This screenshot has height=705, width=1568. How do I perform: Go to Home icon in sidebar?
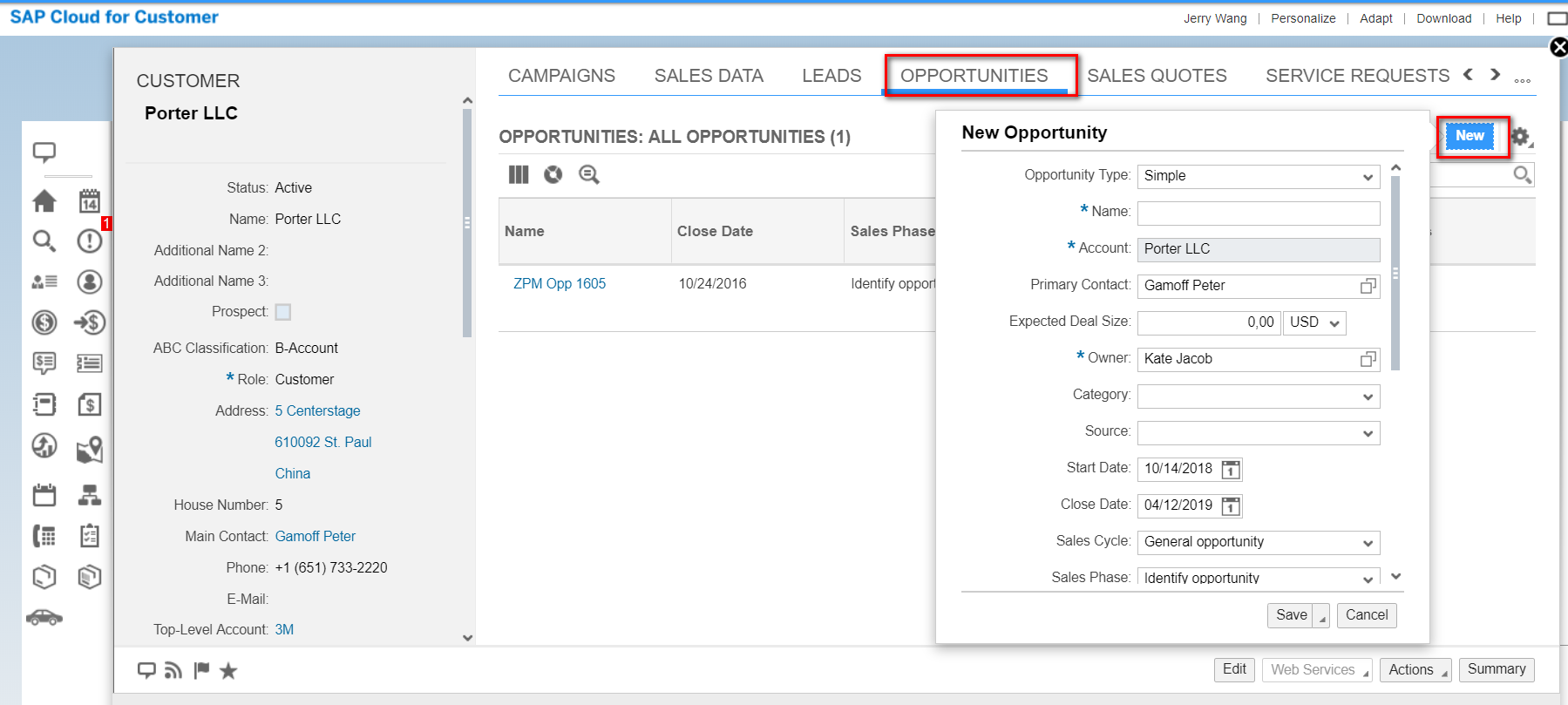44,201
